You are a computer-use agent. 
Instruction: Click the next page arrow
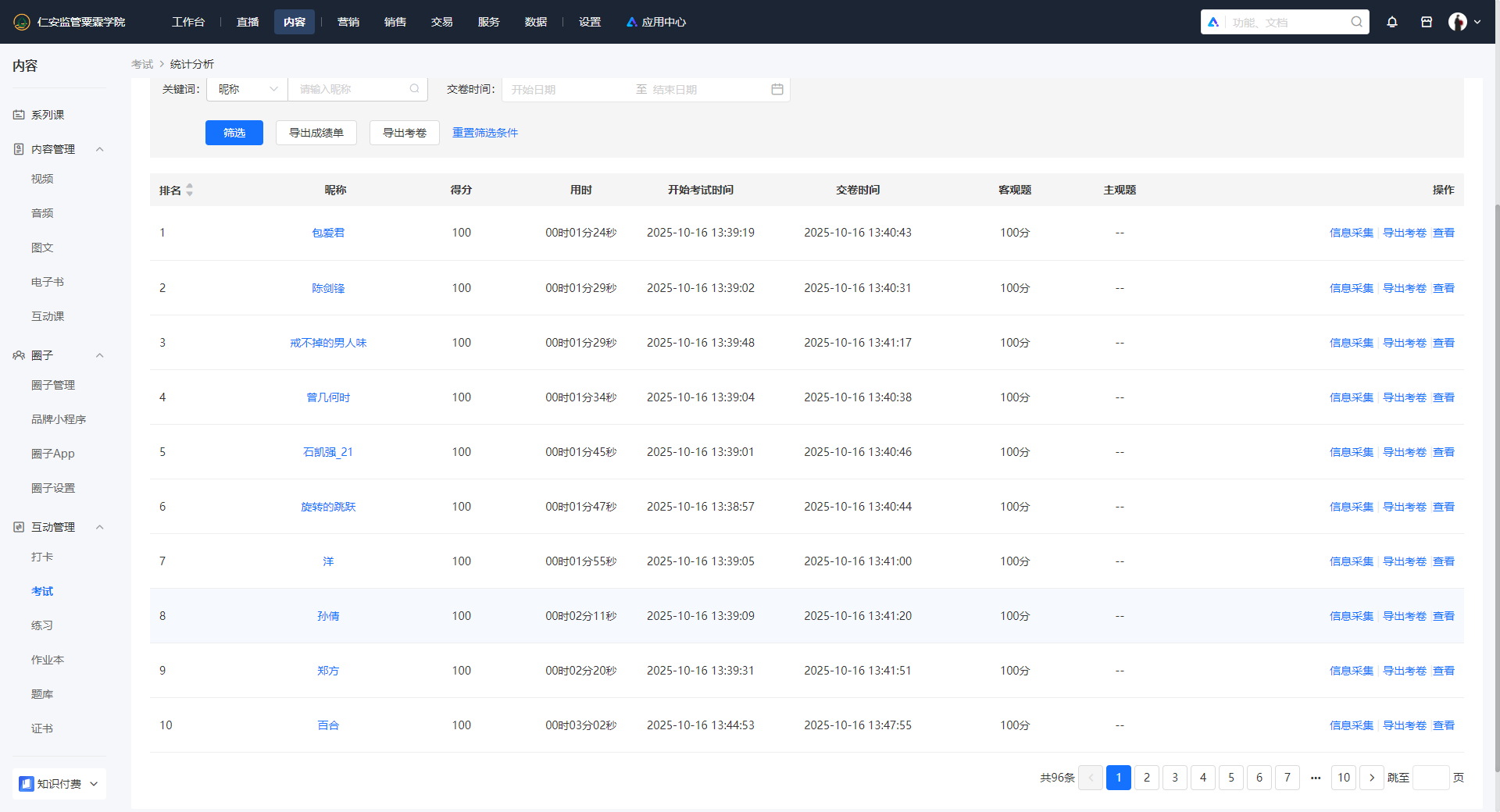(1372, 778)
